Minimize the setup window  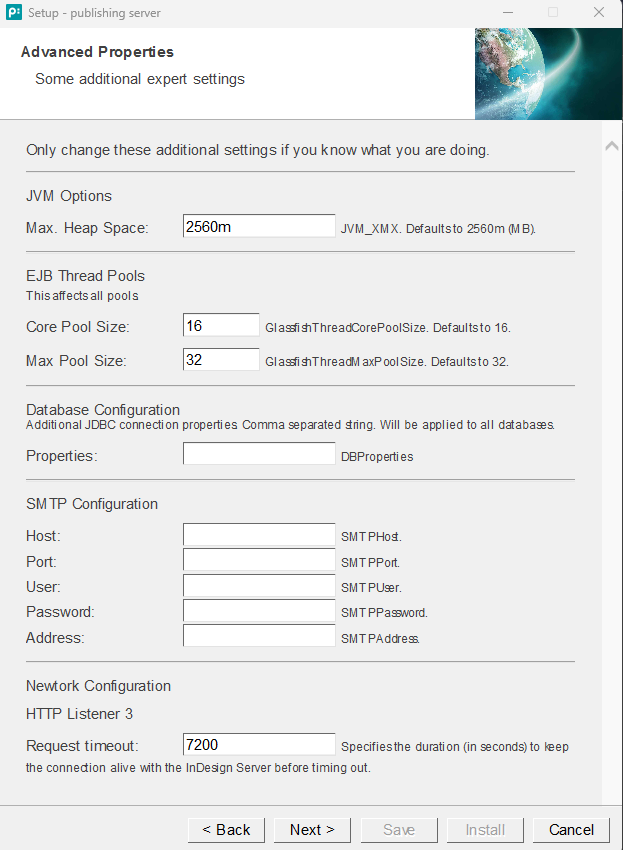(x=507, y=13)
